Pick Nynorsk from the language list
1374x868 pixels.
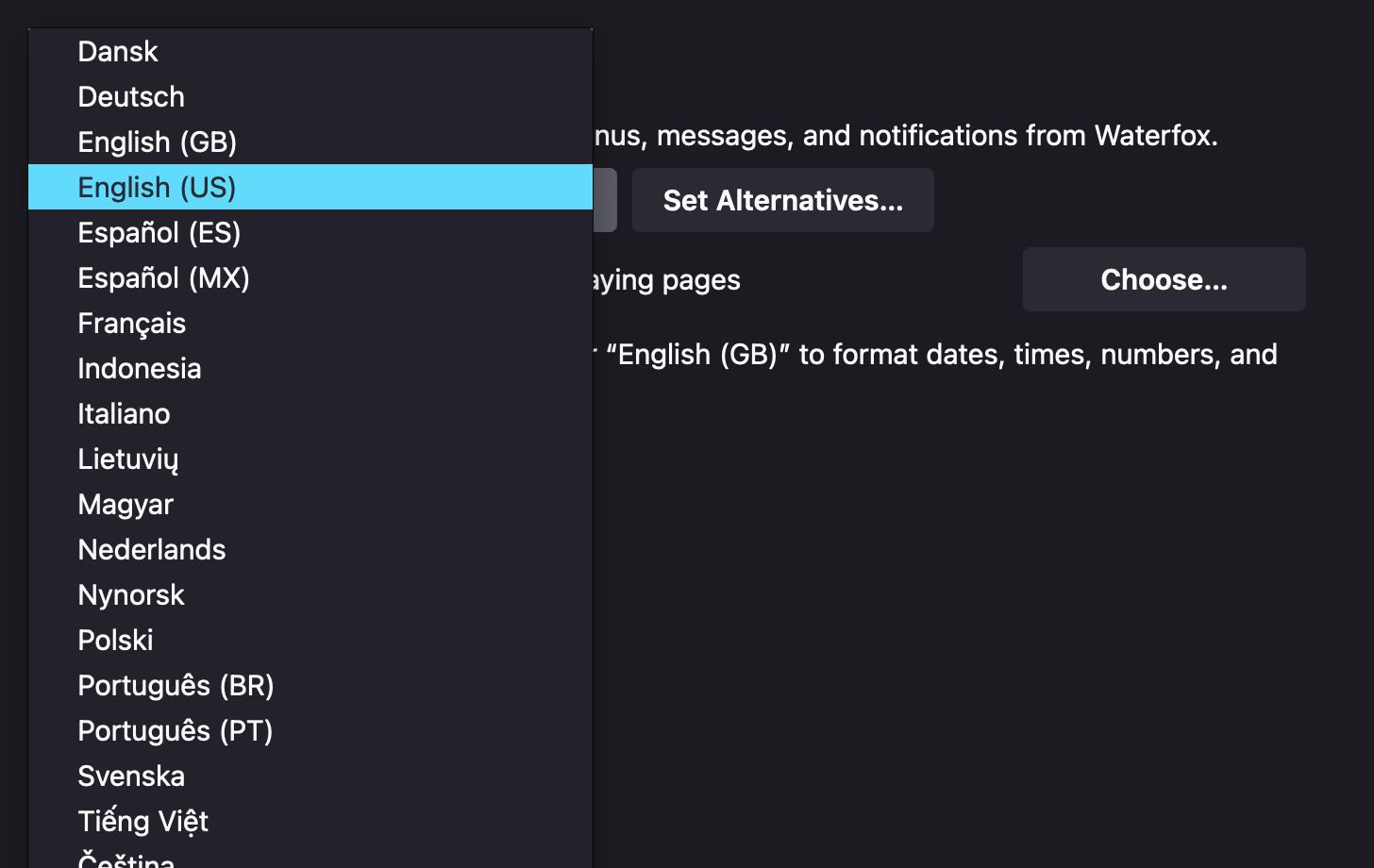coord(130,594)
